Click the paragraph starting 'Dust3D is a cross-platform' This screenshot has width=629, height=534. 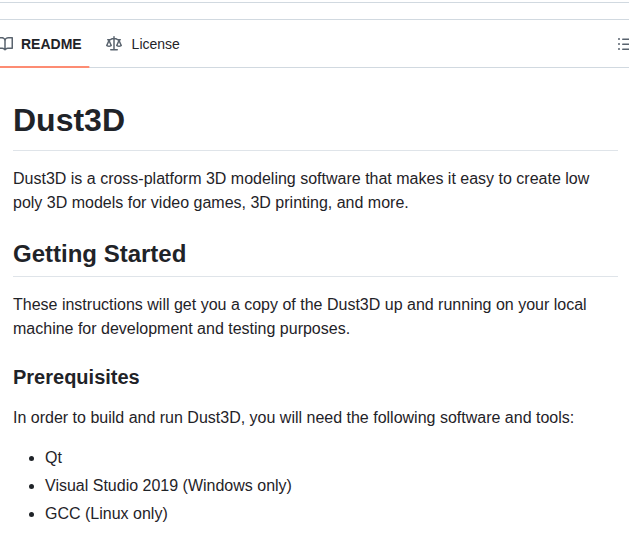301,191
